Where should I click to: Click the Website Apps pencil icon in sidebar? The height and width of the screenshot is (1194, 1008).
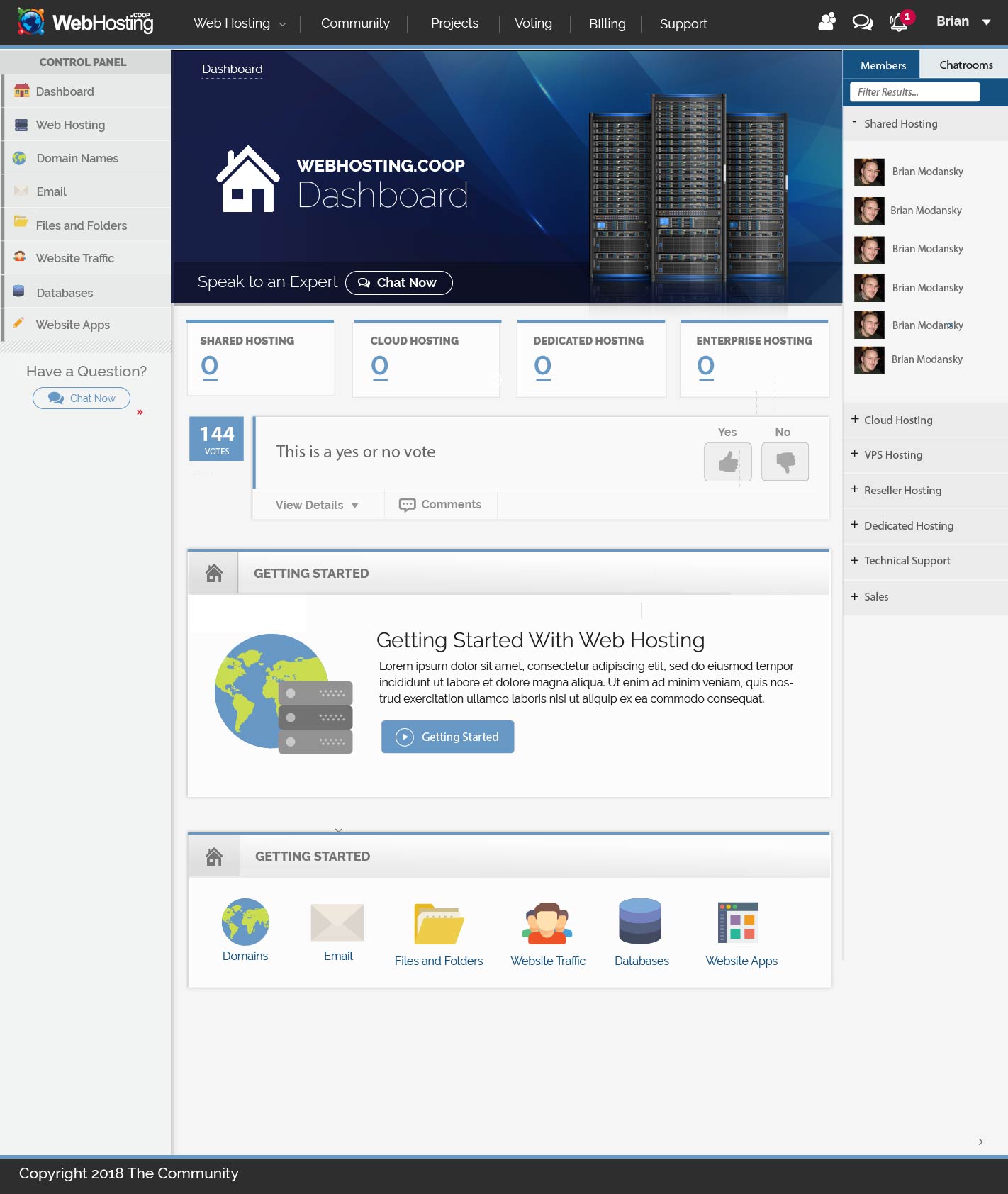coord(19,323)
